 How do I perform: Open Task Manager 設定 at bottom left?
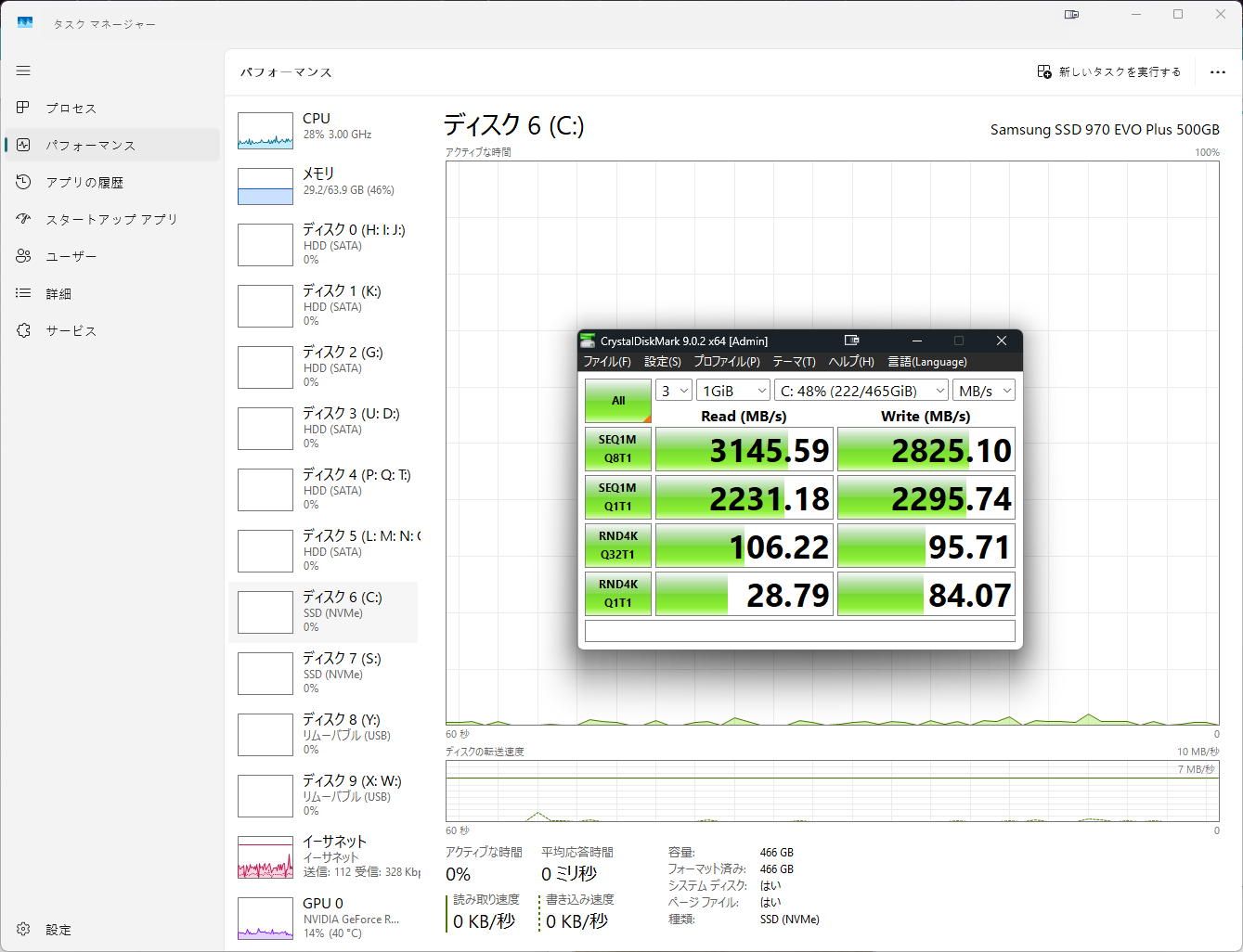112,929
